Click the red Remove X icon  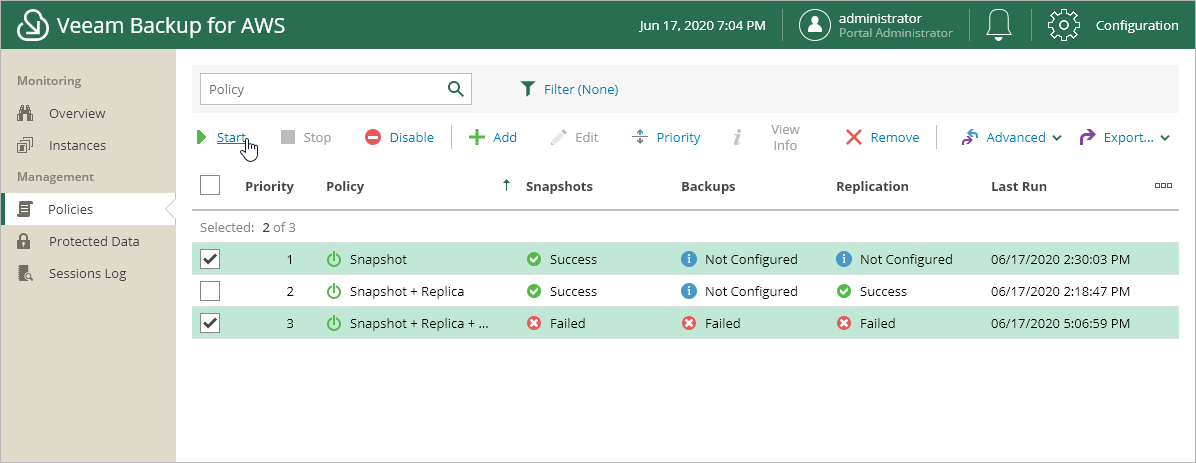[854, 137]
